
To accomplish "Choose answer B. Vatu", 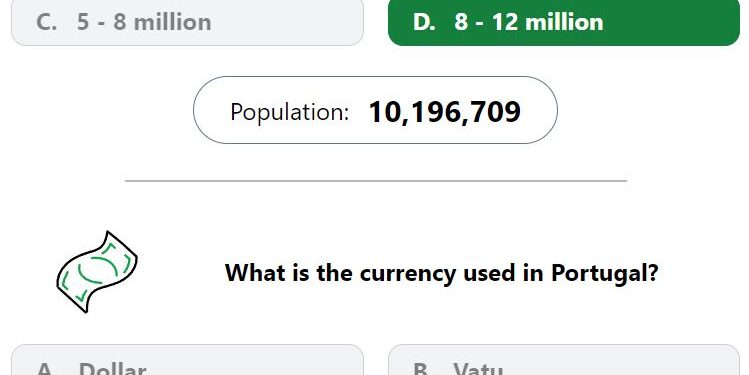I will click(x=564, y=360).
